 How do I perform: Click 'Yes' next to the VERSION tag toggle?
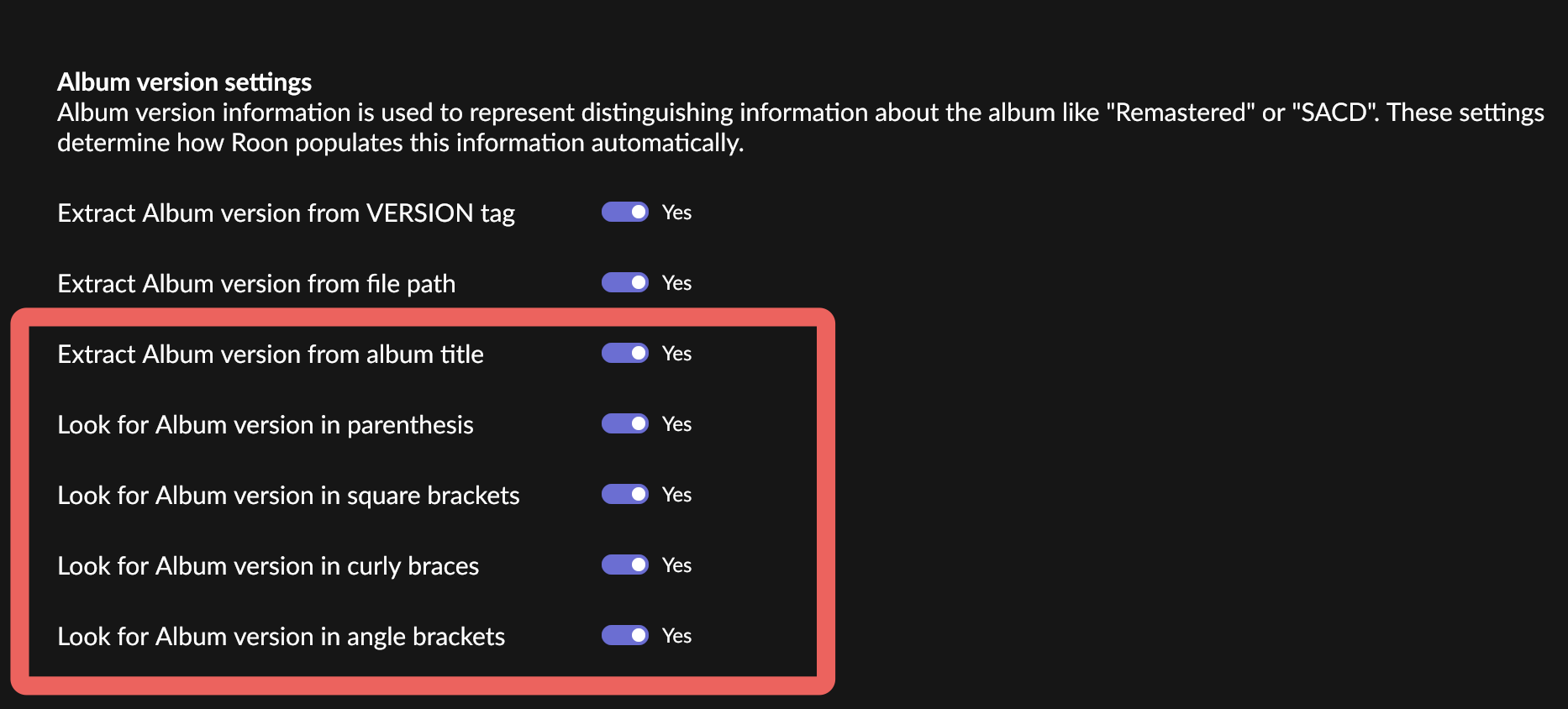click(x=676, y=213)
